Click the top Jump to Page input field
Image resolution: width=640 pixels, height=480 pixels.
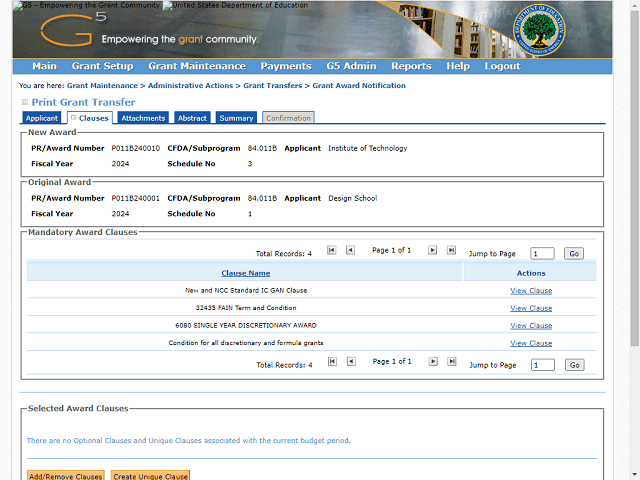[x=542, y=254]
